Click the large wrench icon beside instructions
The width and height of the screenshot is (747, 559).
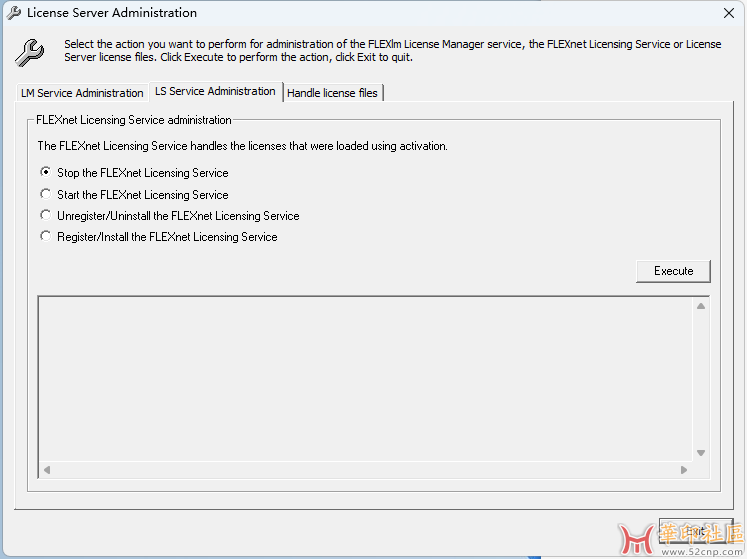(x=30, y=52)
